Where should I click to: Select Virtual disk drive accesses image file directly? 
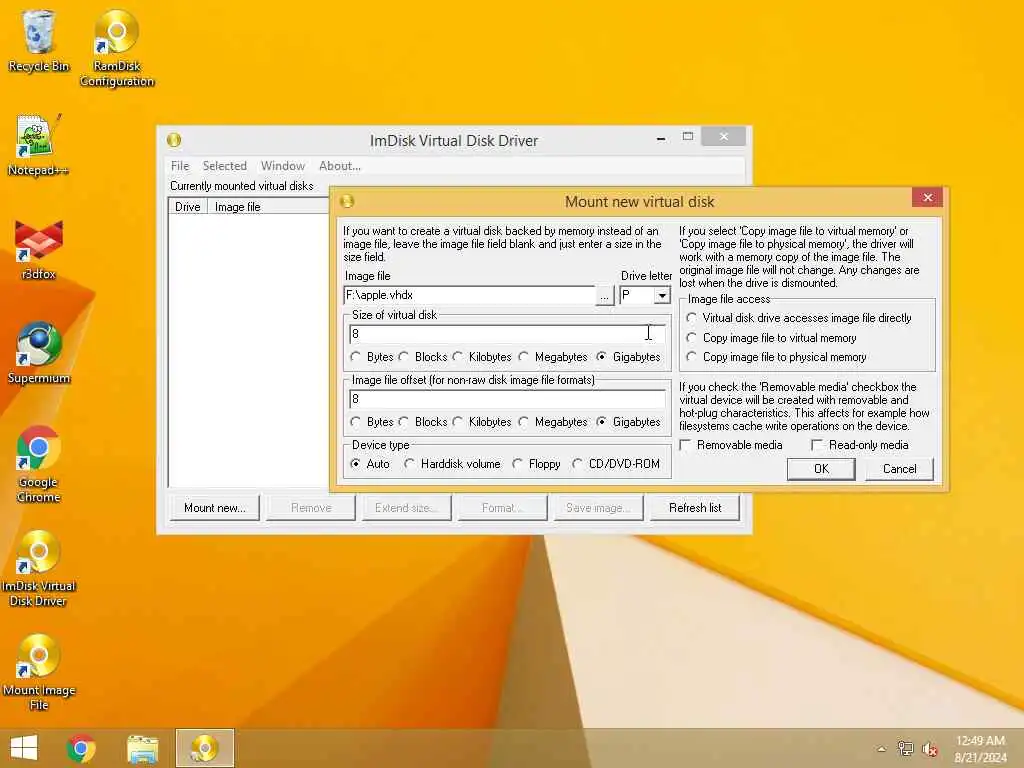tap(799, 318)
